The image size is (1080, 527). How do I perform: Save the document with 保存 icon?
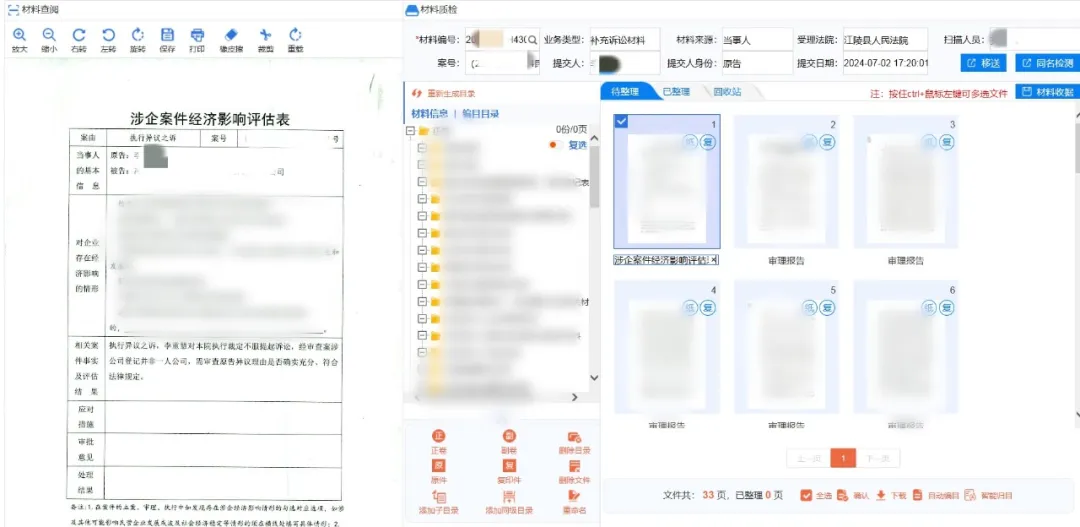[x=167, y=35]
